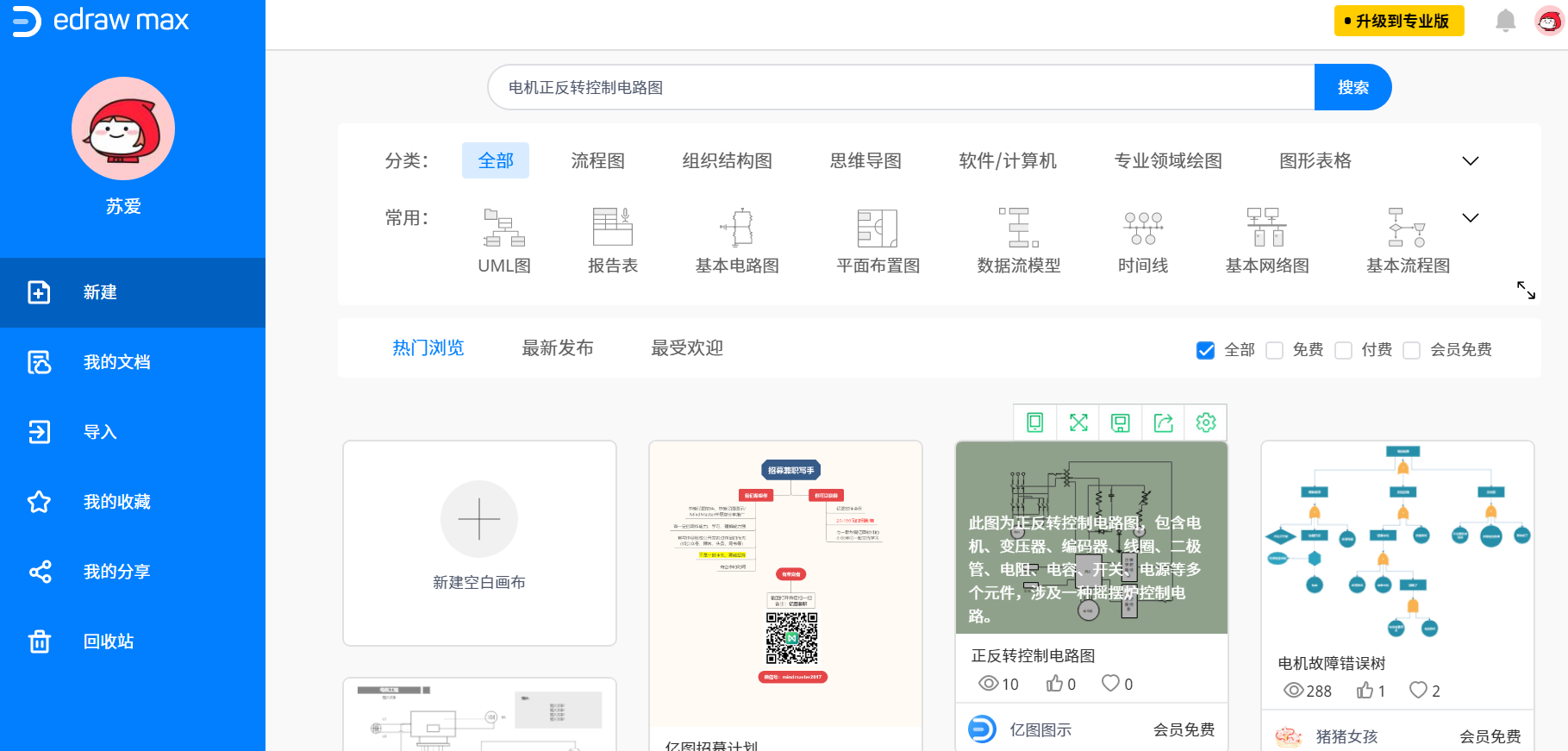Screen dimensions: 1568x751
Task: Open the user avatar at top right
Action: [x=1549, y=21]
